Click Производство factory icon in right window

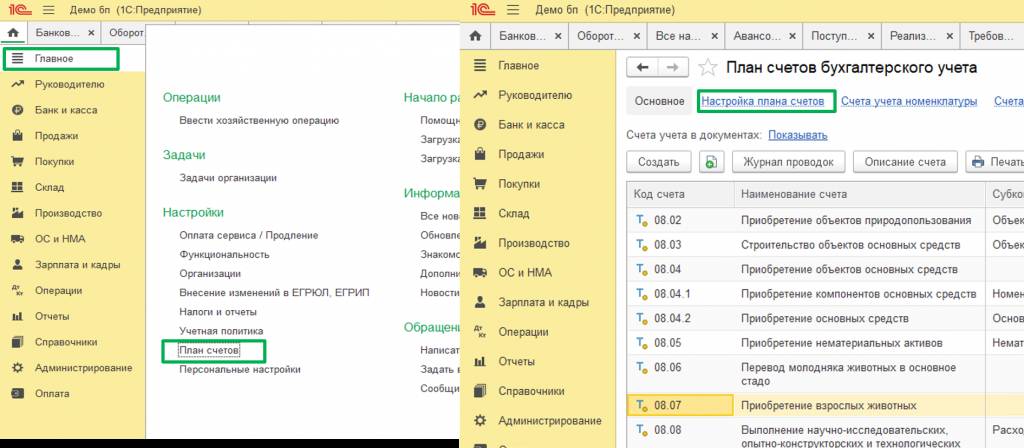(480, 243)
